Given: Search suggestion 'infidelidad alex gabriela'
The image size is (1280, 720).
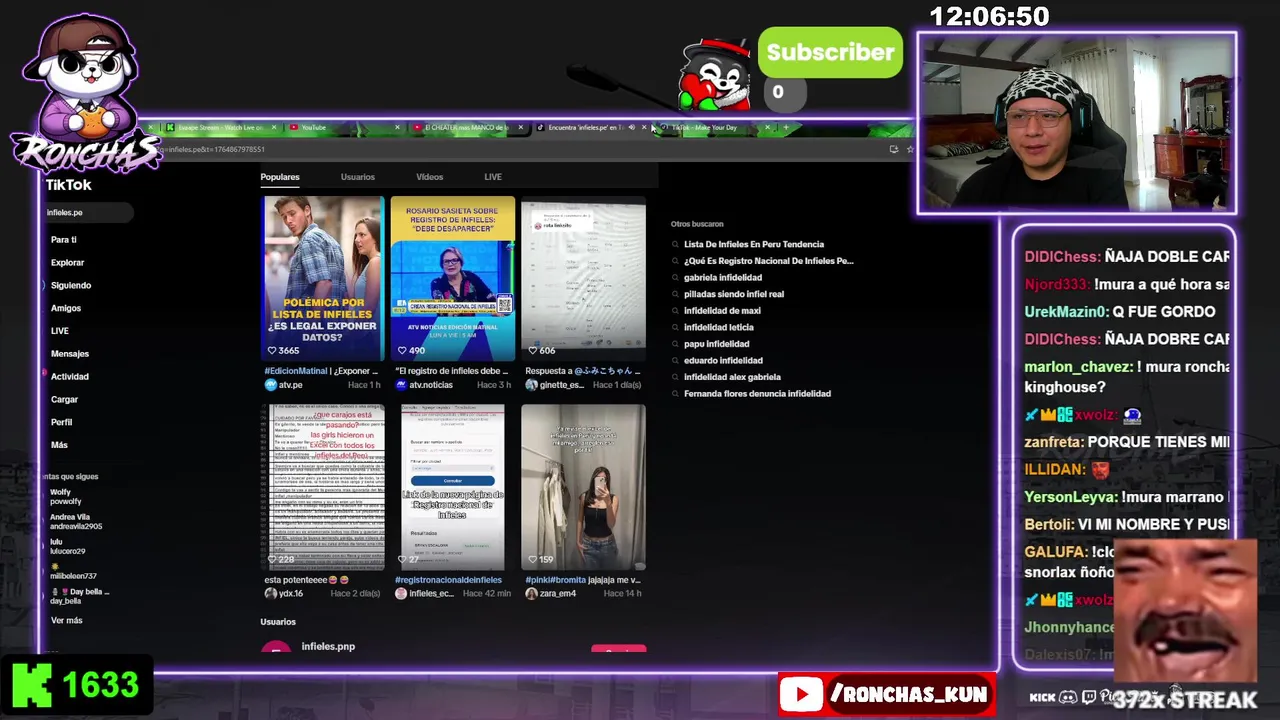Looking at the screenshot, I should coord(732,377).
